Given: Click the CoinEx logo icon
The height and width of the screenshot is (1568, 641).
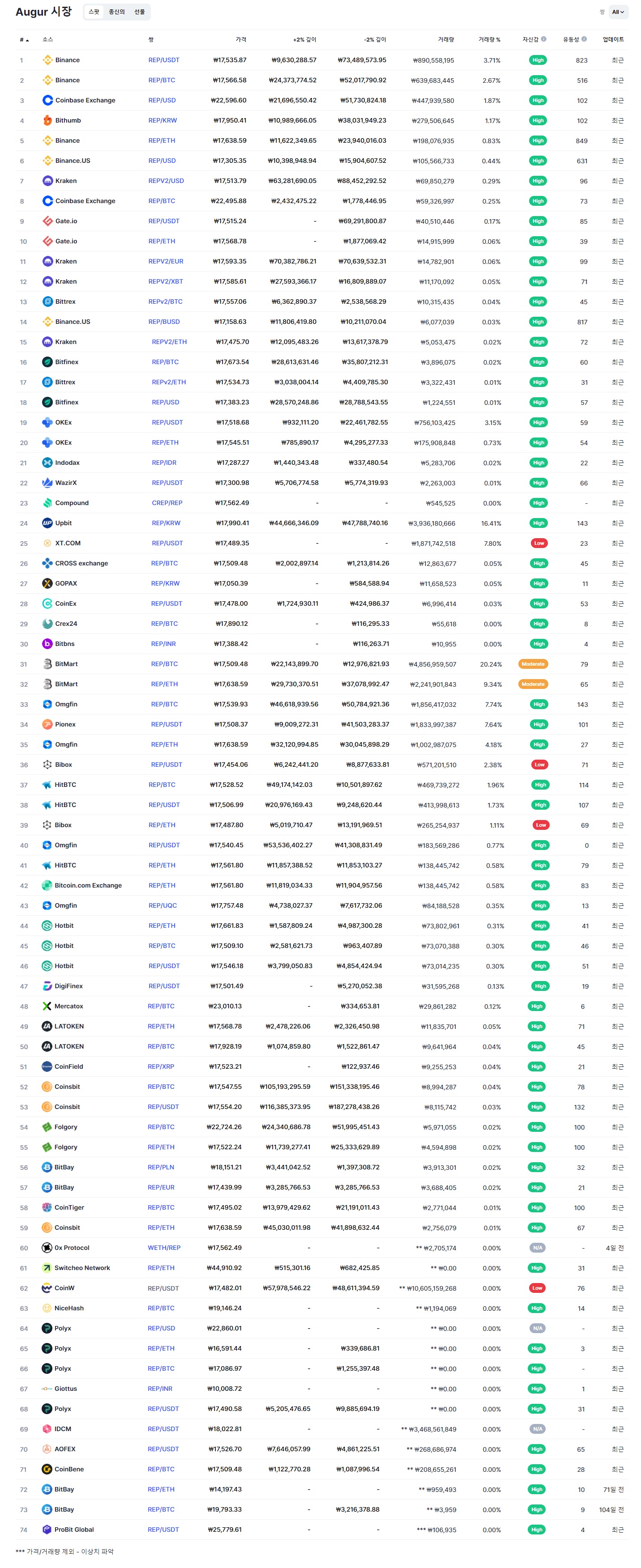Looking at the screenshot, I should click(x=47, y=603).
